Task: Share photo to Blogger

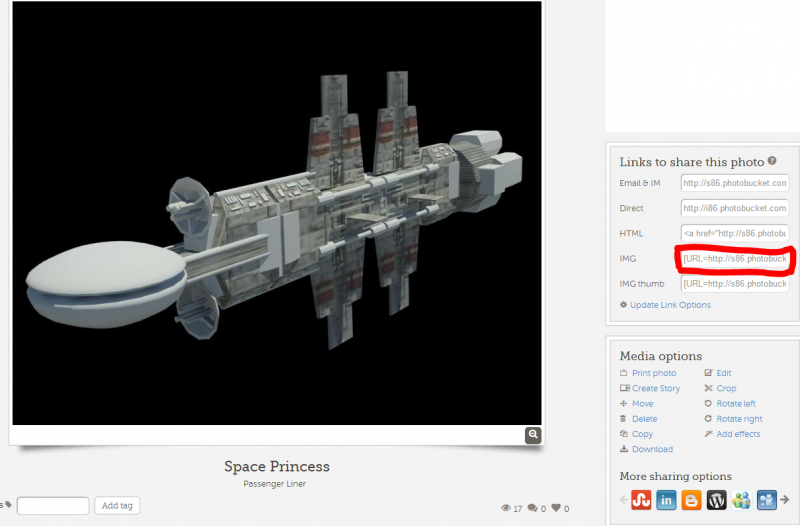Action: pyautogui.click(x=691, y=499)
